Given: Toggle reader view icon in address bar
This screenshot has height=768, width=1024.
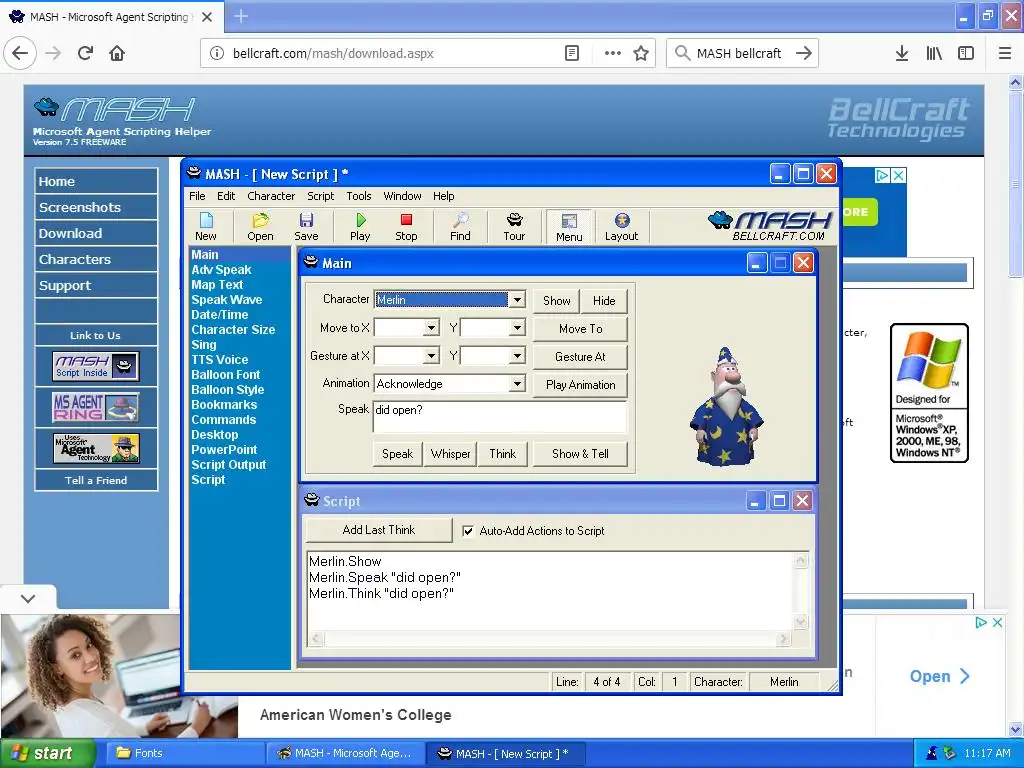Looking at the screenshot, I should pos(571,53).
